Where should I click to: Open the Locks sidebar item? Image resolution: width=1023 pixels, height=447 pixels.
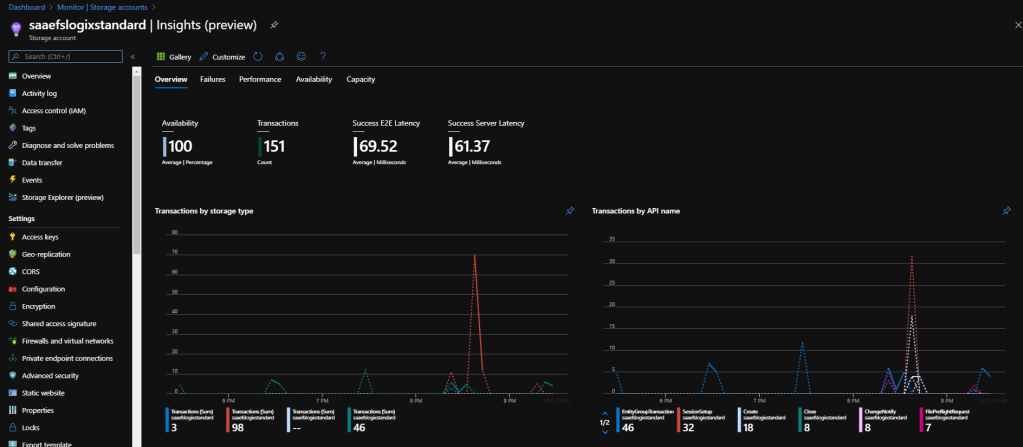pos(31,427)
